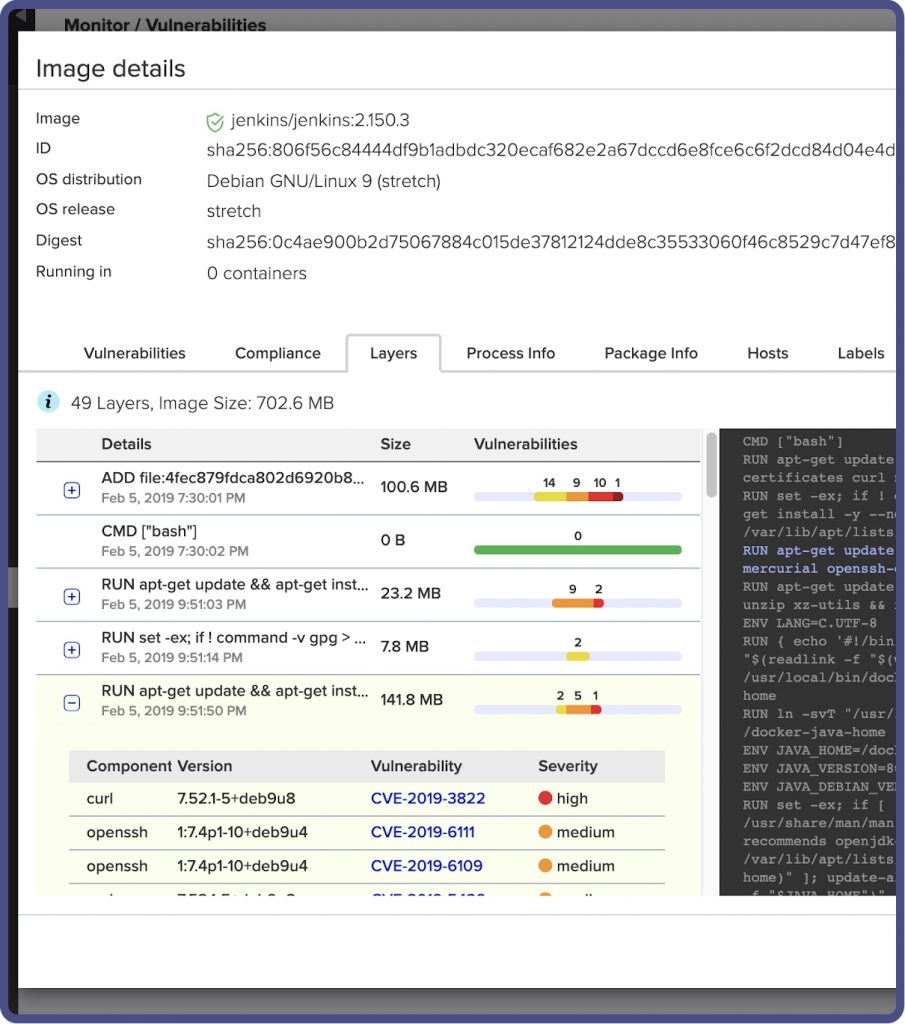
Task: Click vulnerability bar of 141.8 MB layer
Action: [x=578, y=709]
